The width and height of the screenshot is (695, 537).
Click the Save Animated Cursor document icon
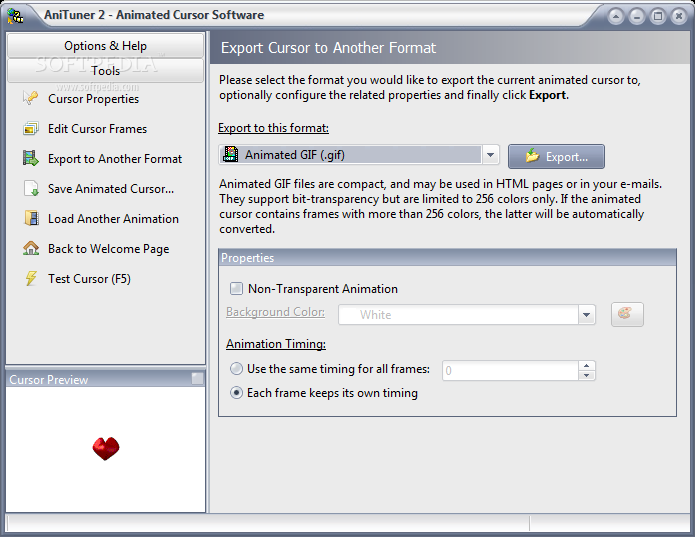[x=31, y=188]
